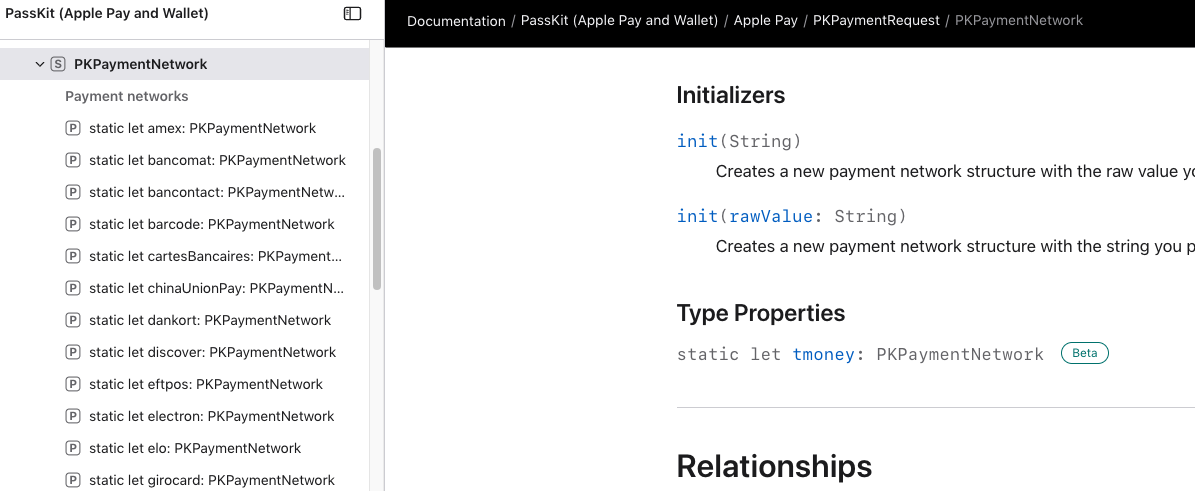Viewport: 1195px width, 491px height.
Task: Click property icon next to amex
Action: pyautogui.click(x=72, y=128)
